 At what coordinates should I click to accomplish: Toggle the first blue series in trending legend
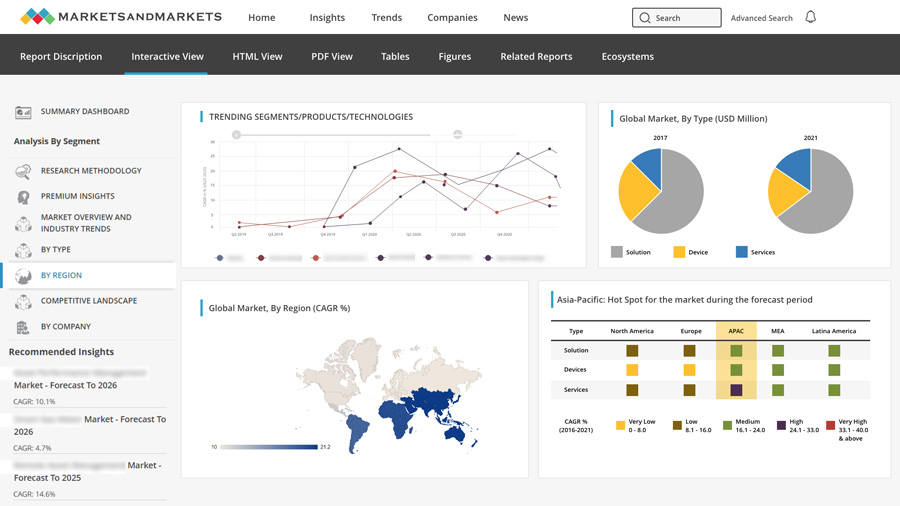[220, 258]
